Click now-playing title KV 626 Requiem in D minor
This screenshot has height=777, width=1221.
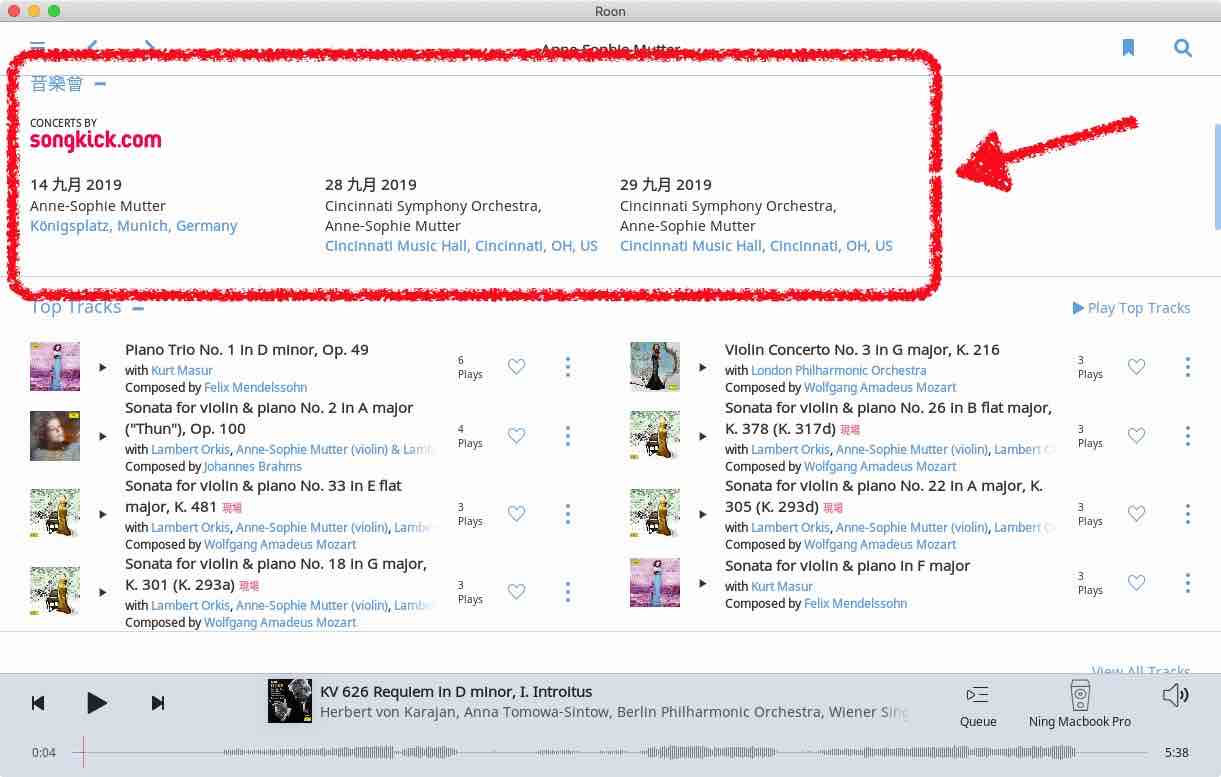[456, 692]
